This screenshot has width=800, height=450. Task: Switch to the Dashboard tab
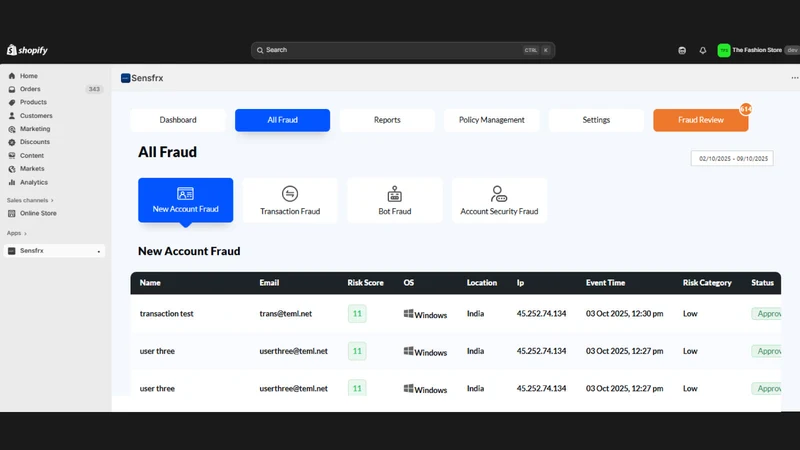pos(178,120)
